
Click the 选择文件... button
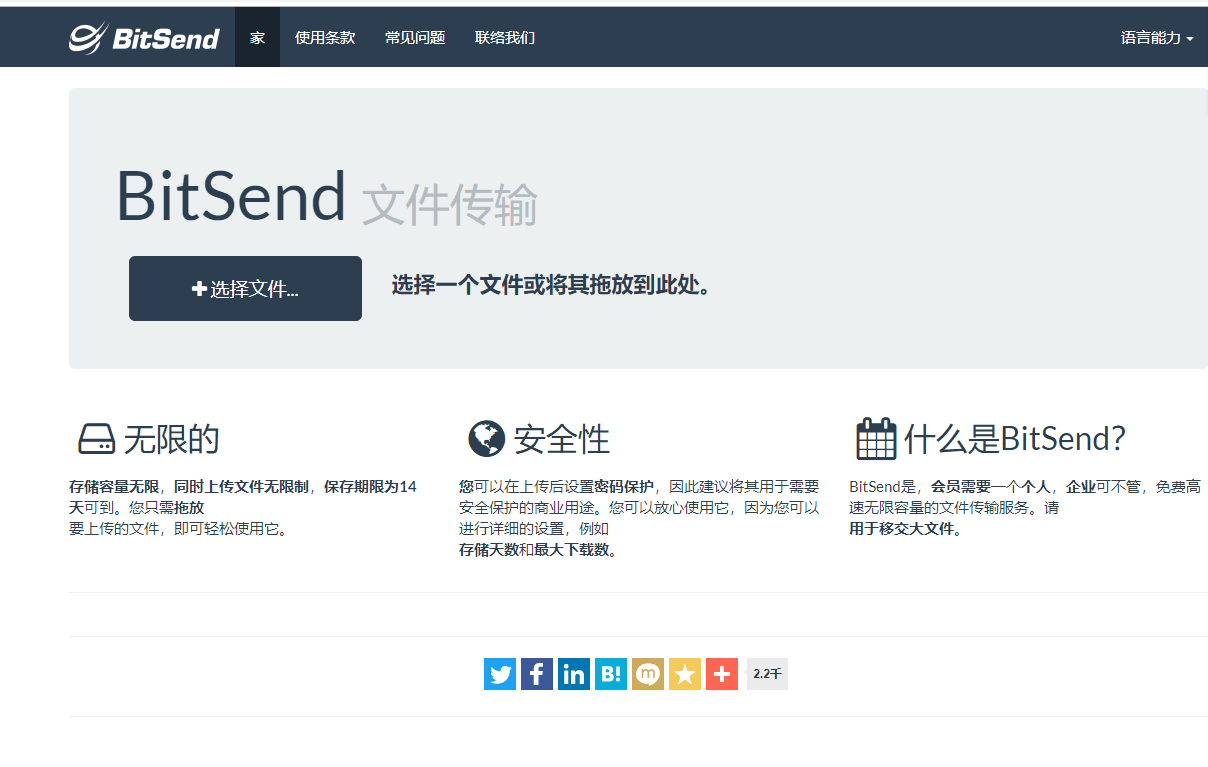pos(245,288)
